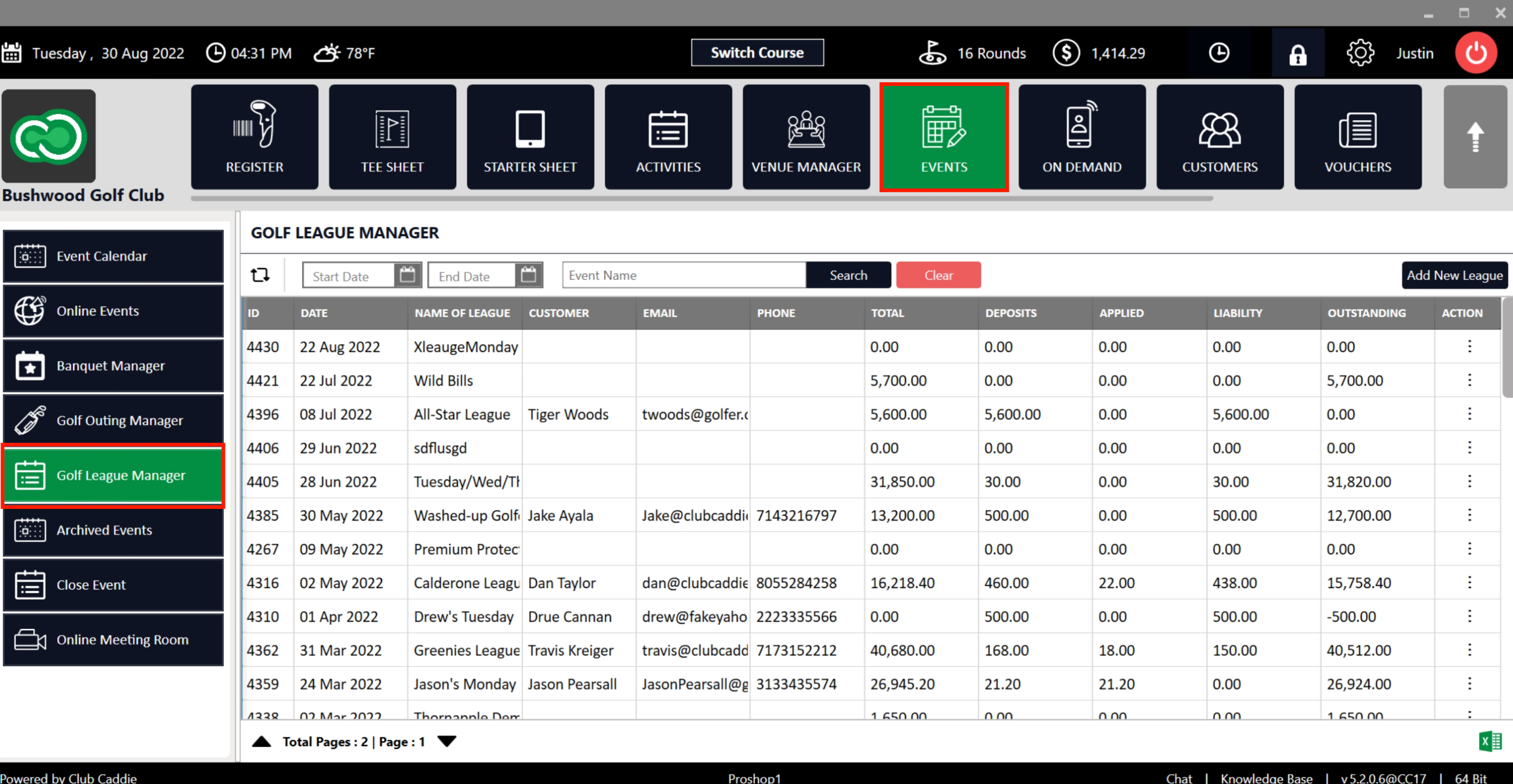Click the clock icon next to sales total
This screenshot has height=784, width=1513.
(1219, 53)
